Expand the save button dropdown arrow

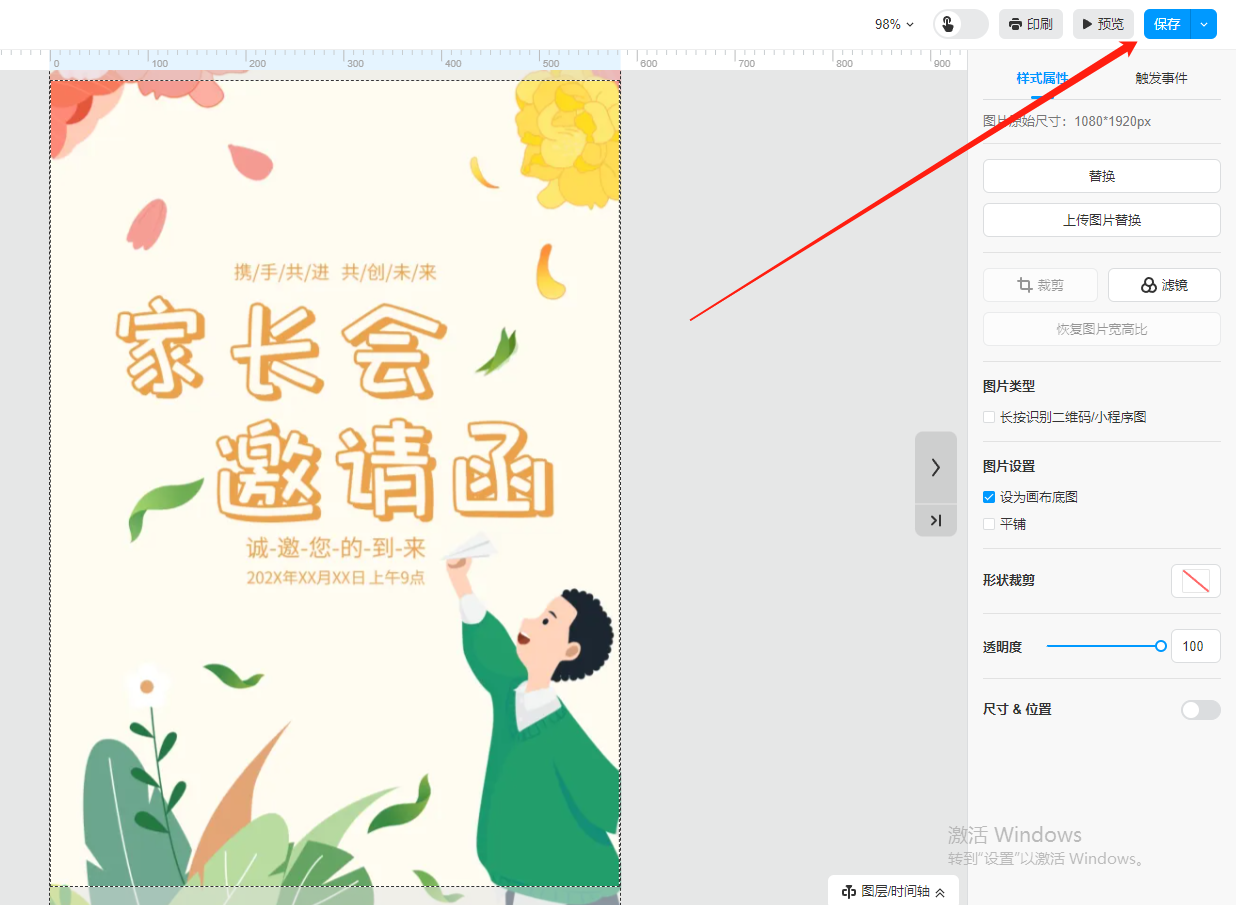(1204, 24)
